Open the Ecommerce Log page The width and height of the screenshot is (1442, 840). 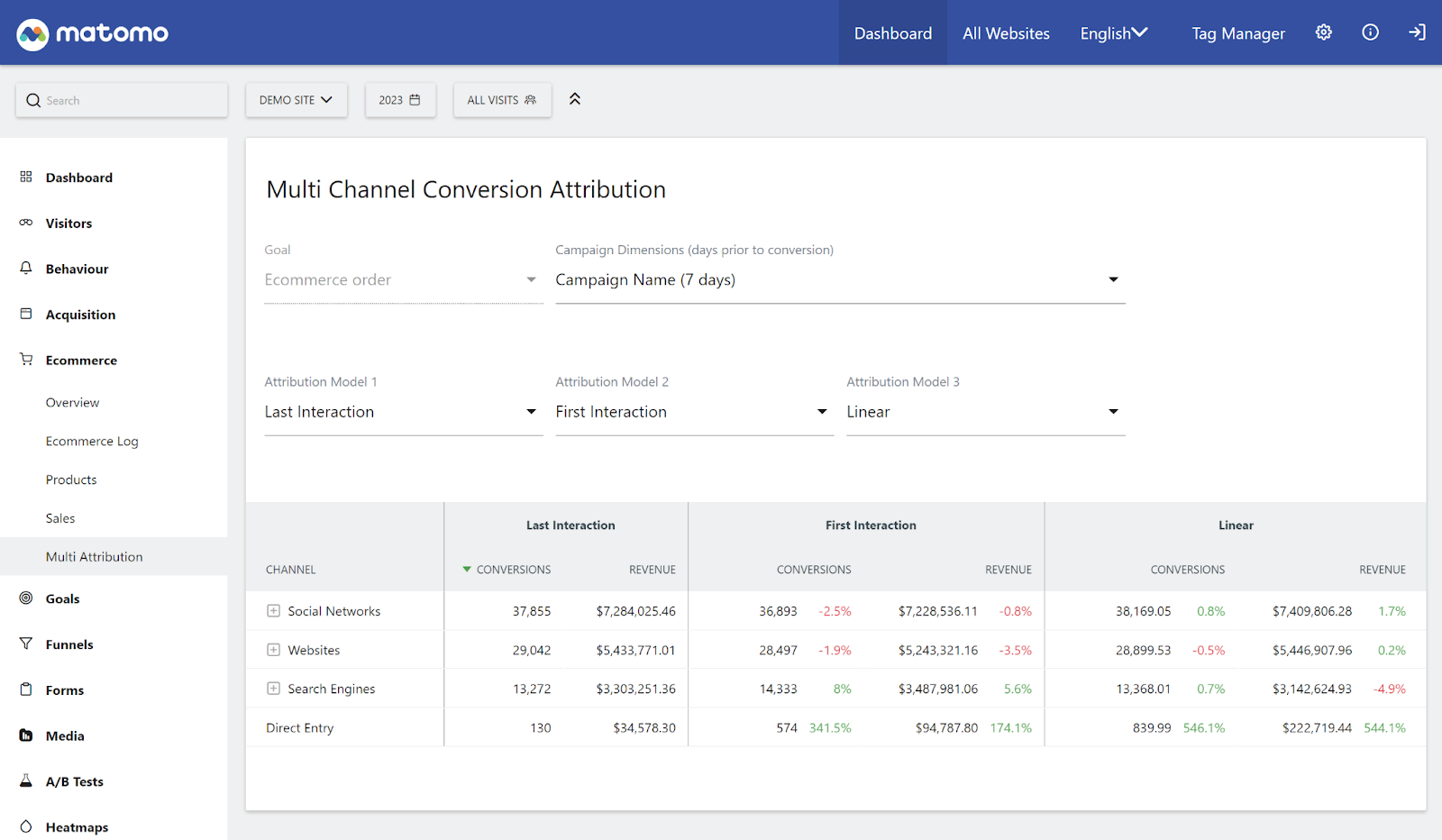[92, 441]
